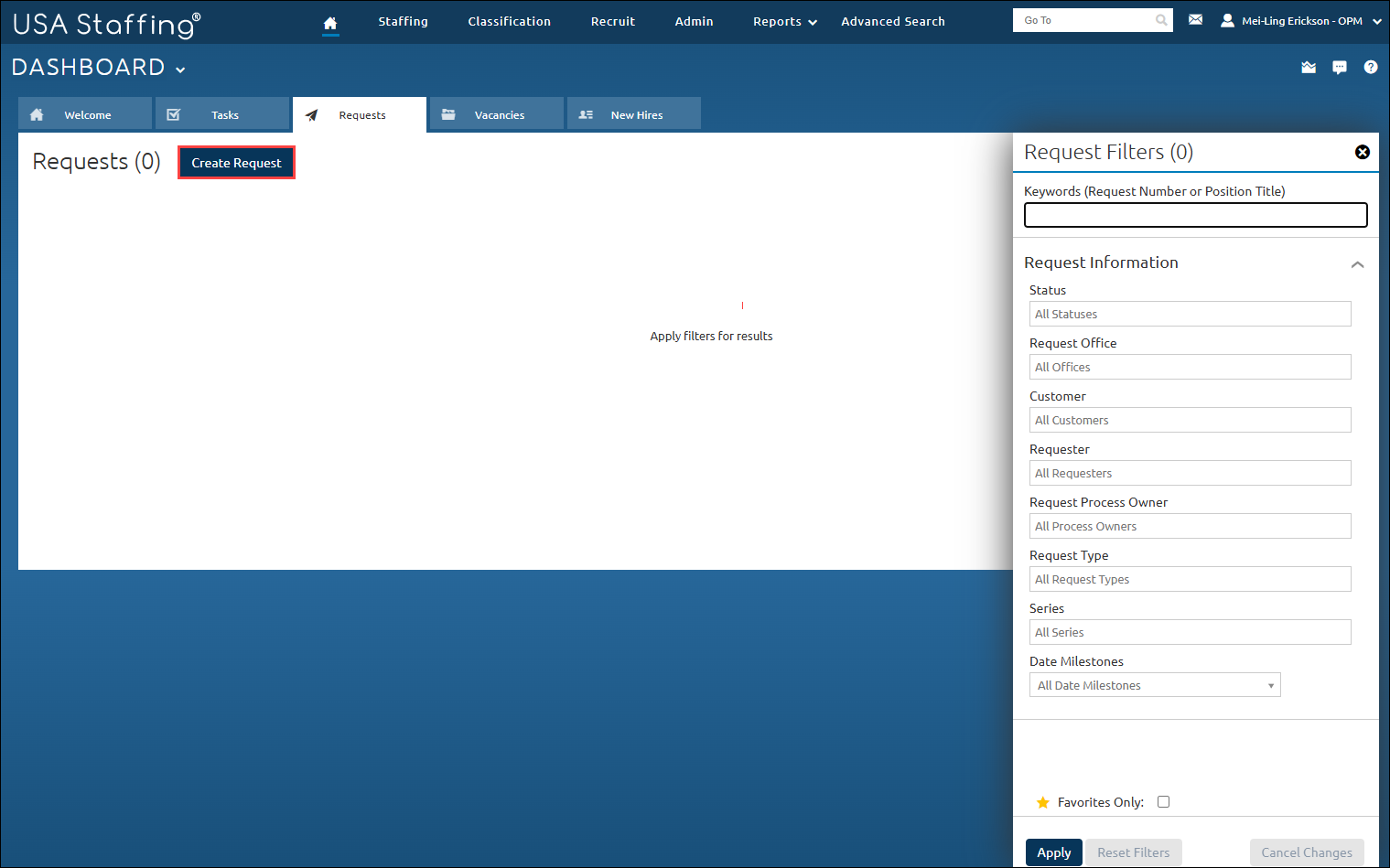Expand the Reports menu
The height and width of the screenshot is (868, 1390).
click(783, 21)
